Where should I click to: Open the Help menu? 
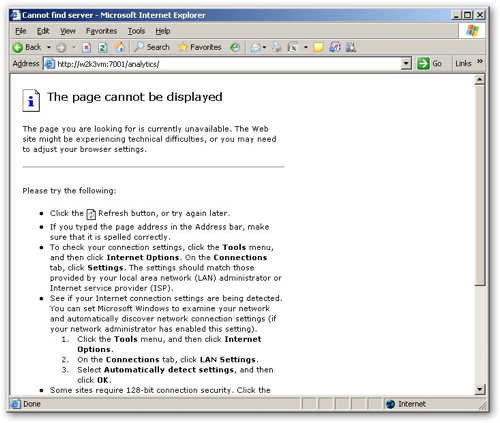pos(163,31)
